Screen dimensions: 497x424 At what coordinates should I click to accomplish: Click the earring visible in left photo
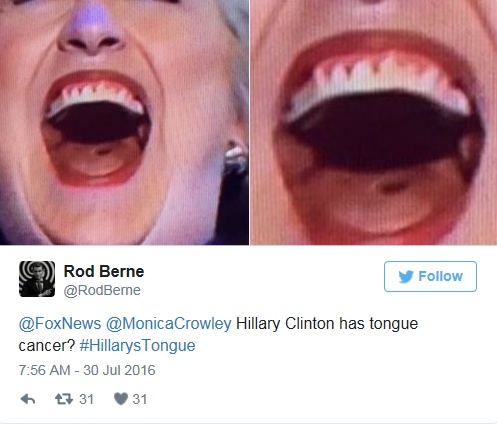pos(235,153)
